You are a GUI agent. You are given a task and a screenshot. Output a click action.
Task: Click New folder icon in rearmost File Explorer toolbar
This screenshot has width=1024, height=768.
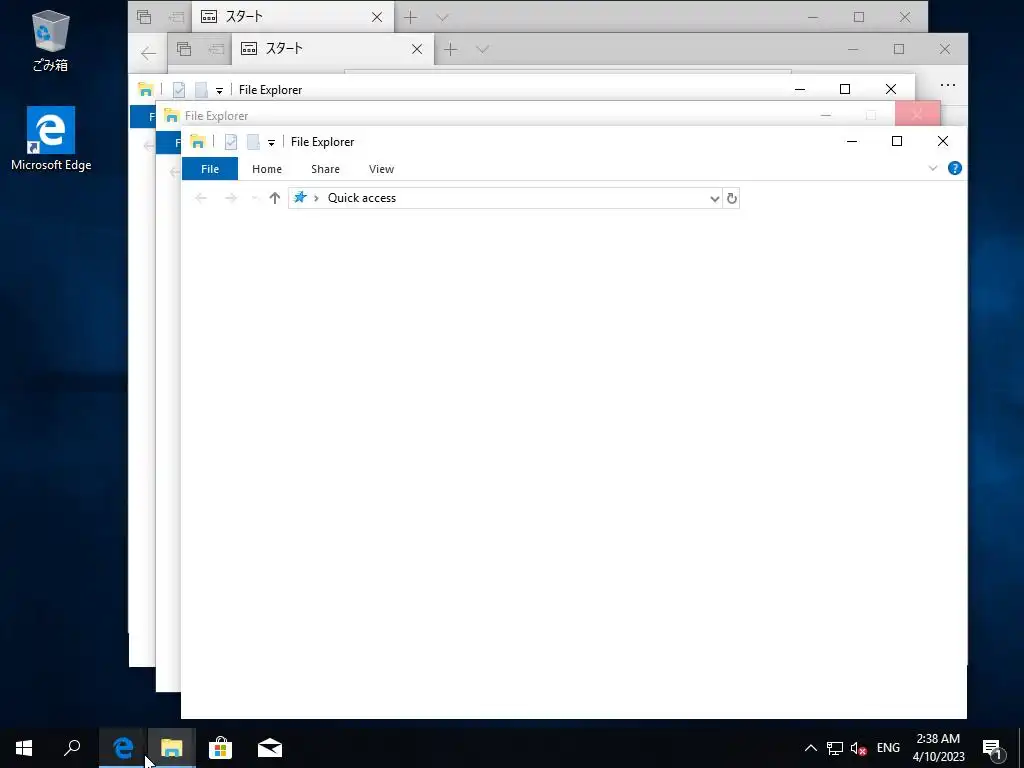(201, 89)
